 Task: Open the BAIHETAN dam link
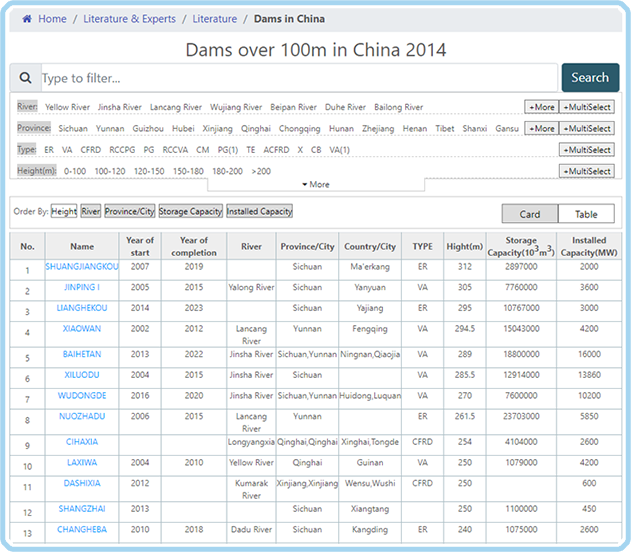[x=82, y=354]
